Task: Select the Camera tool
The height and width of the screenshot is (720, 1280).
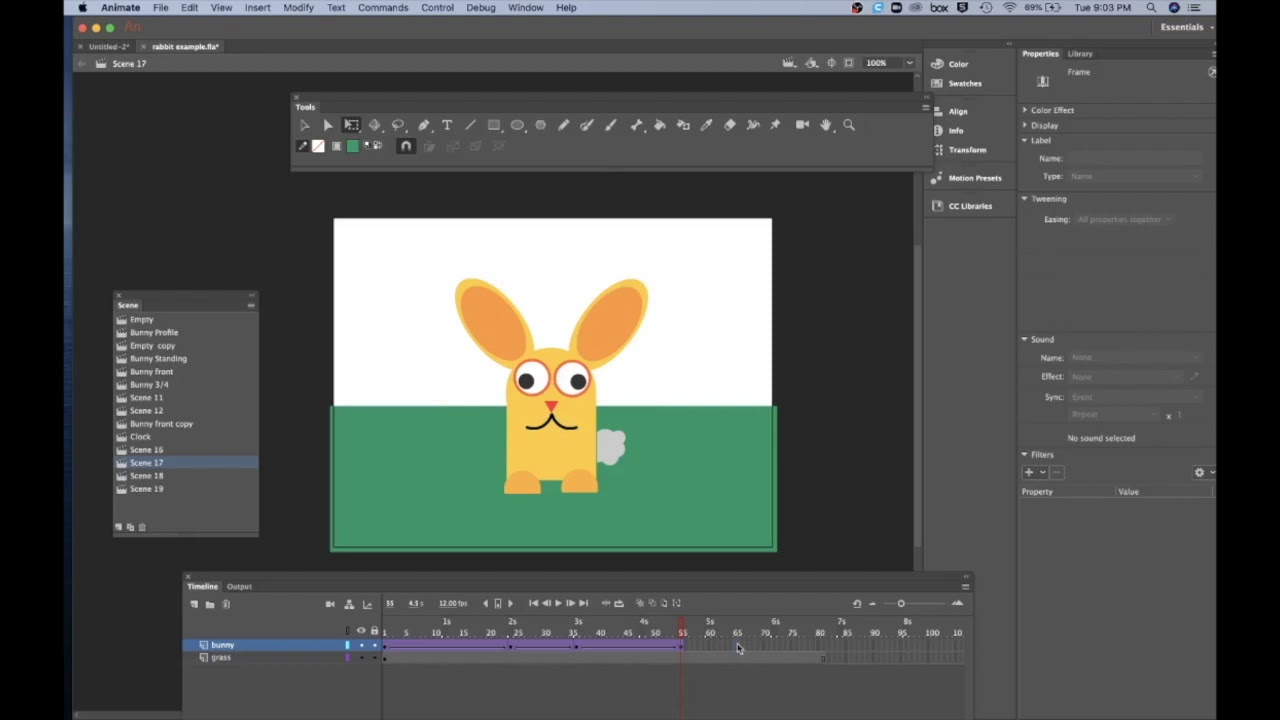Action: pyautogui.click(x=802, y=125)
